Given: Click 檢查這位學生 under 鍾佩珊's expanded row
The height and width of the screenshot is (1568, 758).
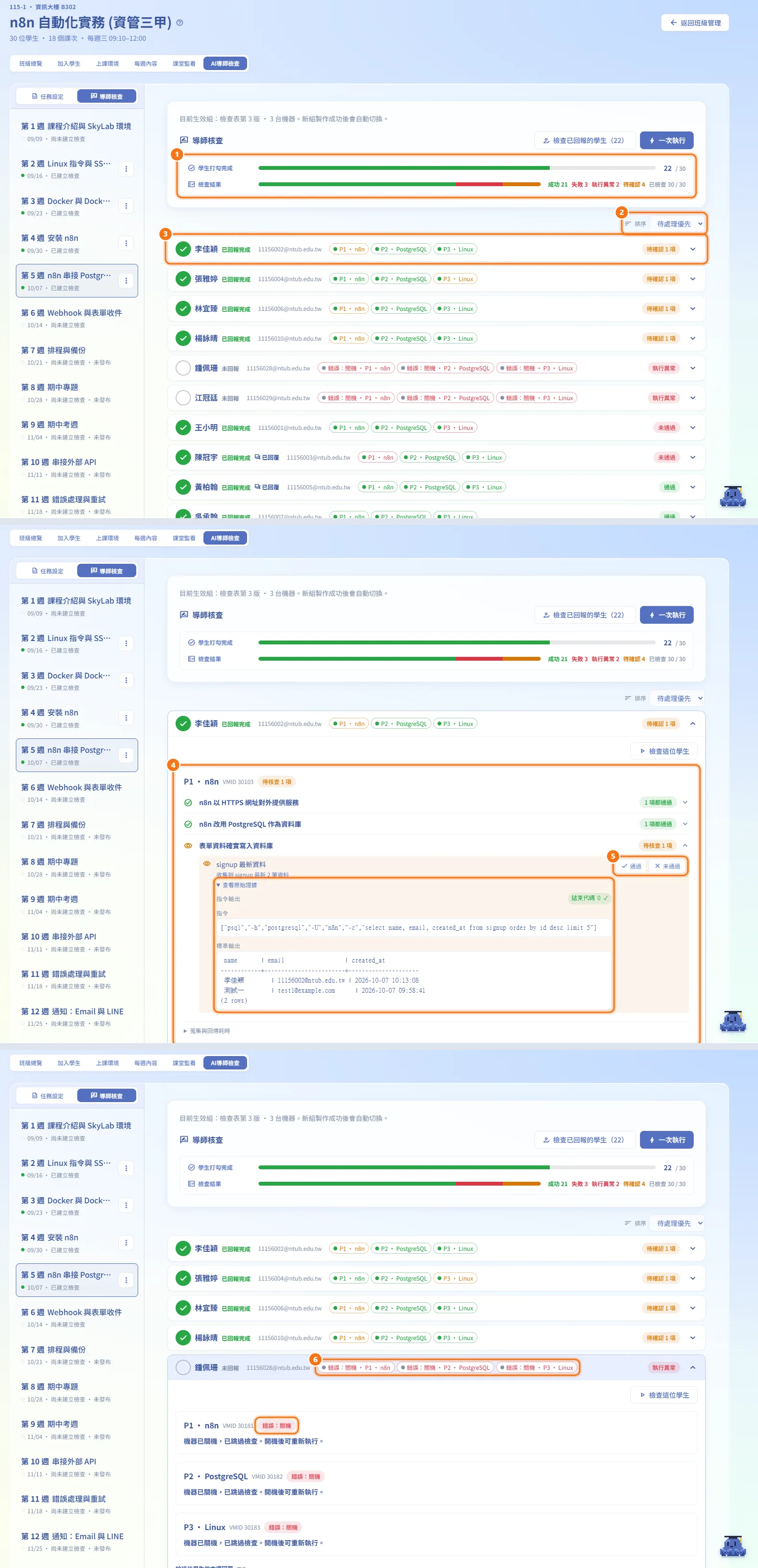Looking at the screenshot, I should tap(663, 1395).
